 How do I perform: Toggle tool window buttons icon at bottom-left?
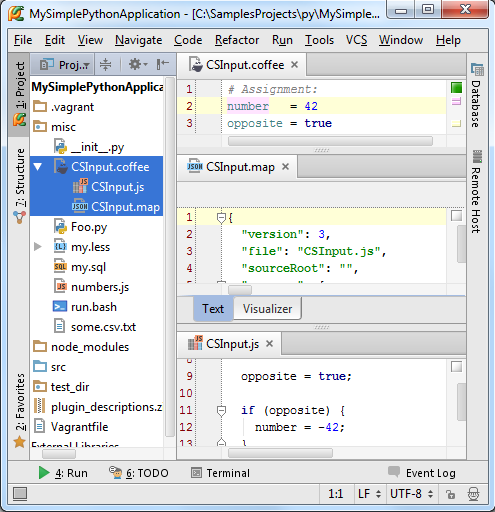(20, 494)
